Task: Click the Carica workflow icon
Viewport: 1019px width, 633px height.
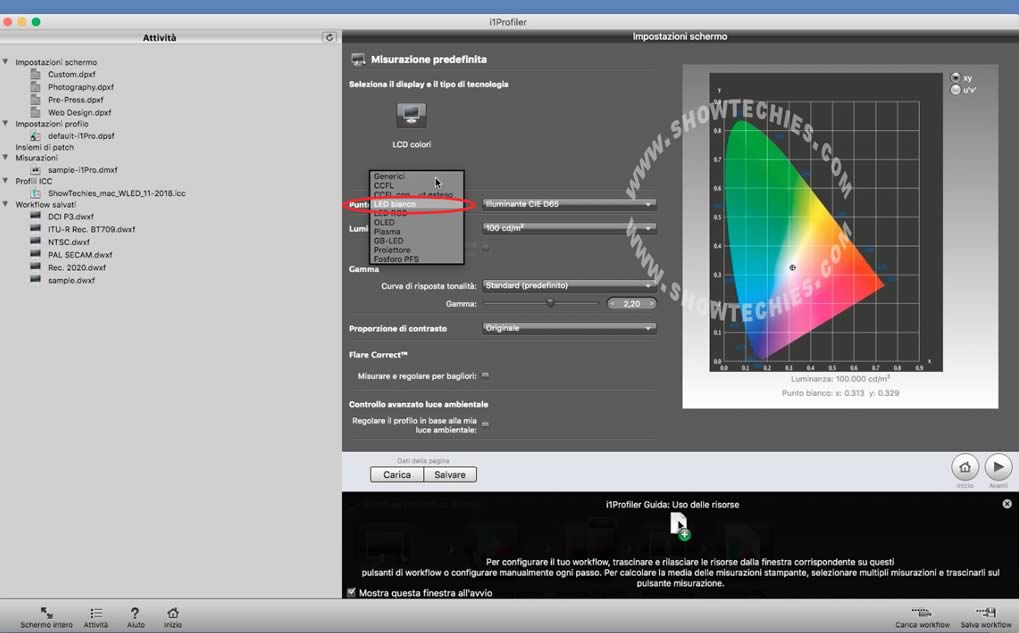Action: coord(922,612)
